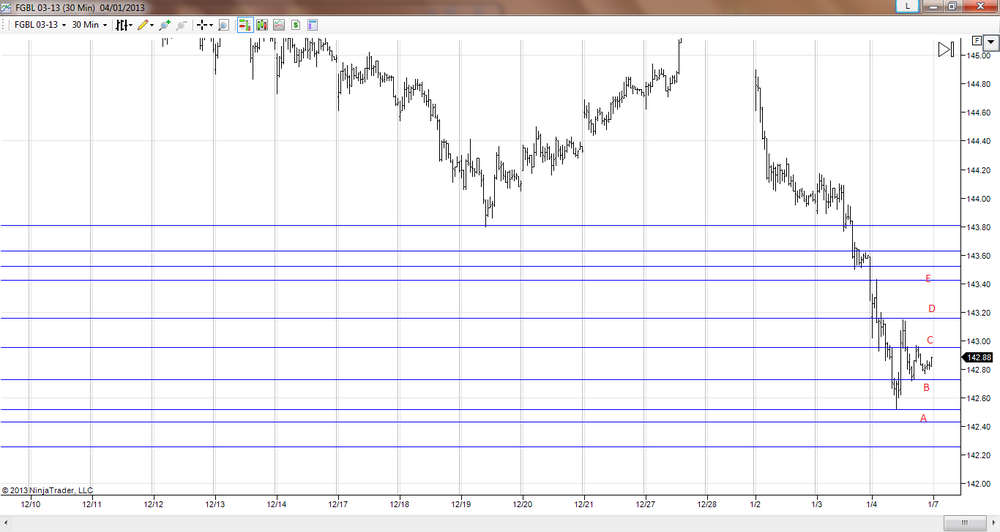Open the chart Properties icon

click(312, 25)
